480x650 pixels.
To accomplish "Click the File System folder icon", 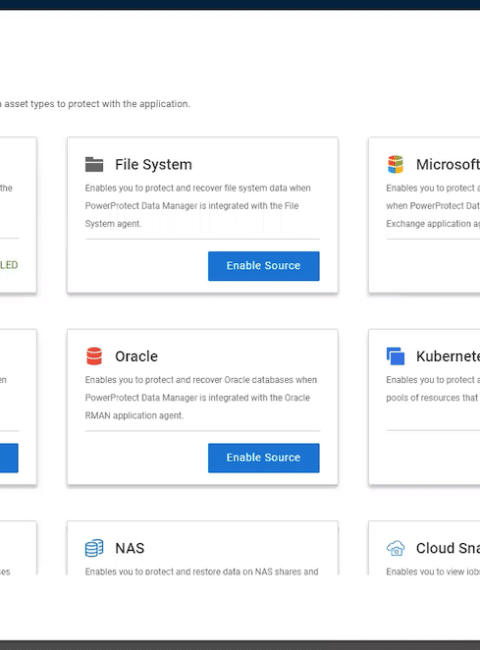I will (94, 165).
